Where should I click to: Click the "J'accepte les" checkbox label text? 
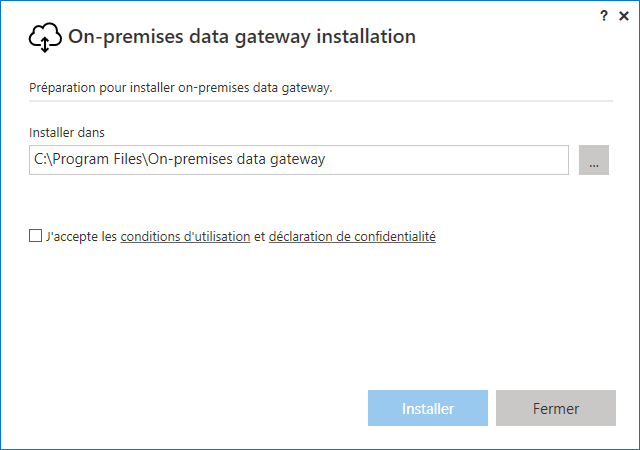tap(81, 236)
